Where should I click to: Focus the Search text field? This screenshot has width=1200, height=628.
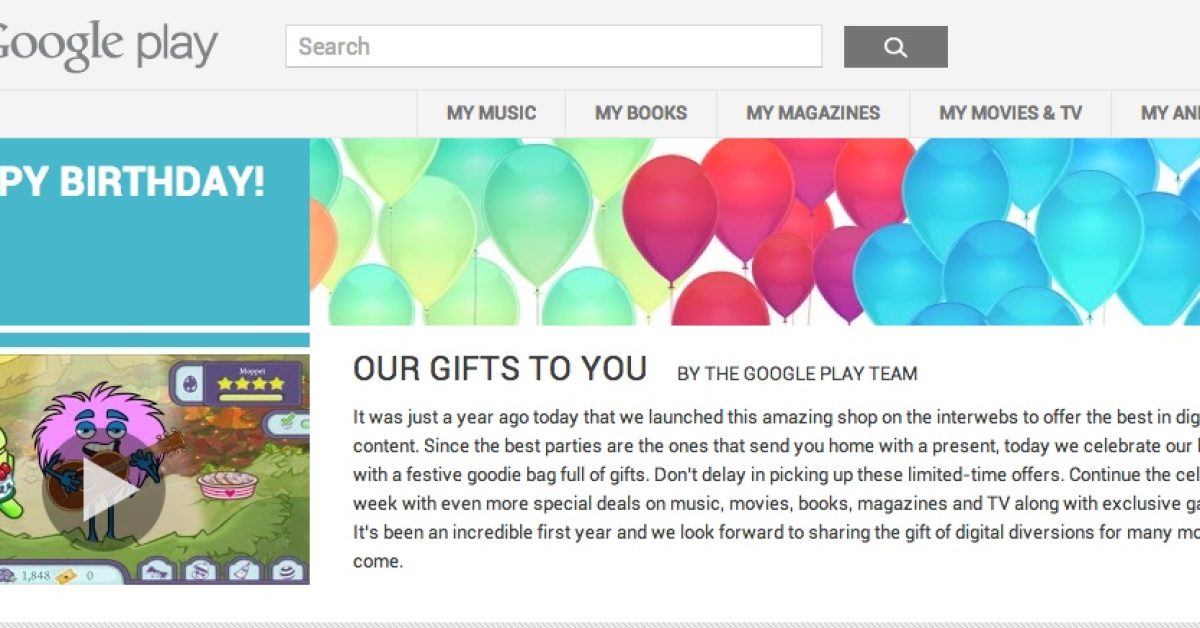553,47
